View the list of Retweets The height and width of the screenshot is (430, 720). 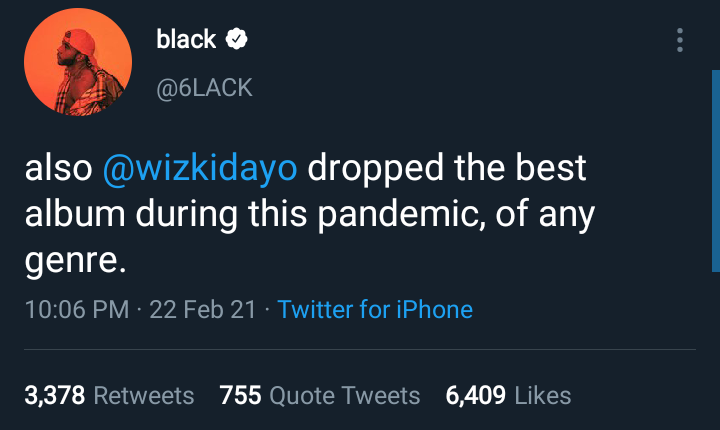(144, 396)
